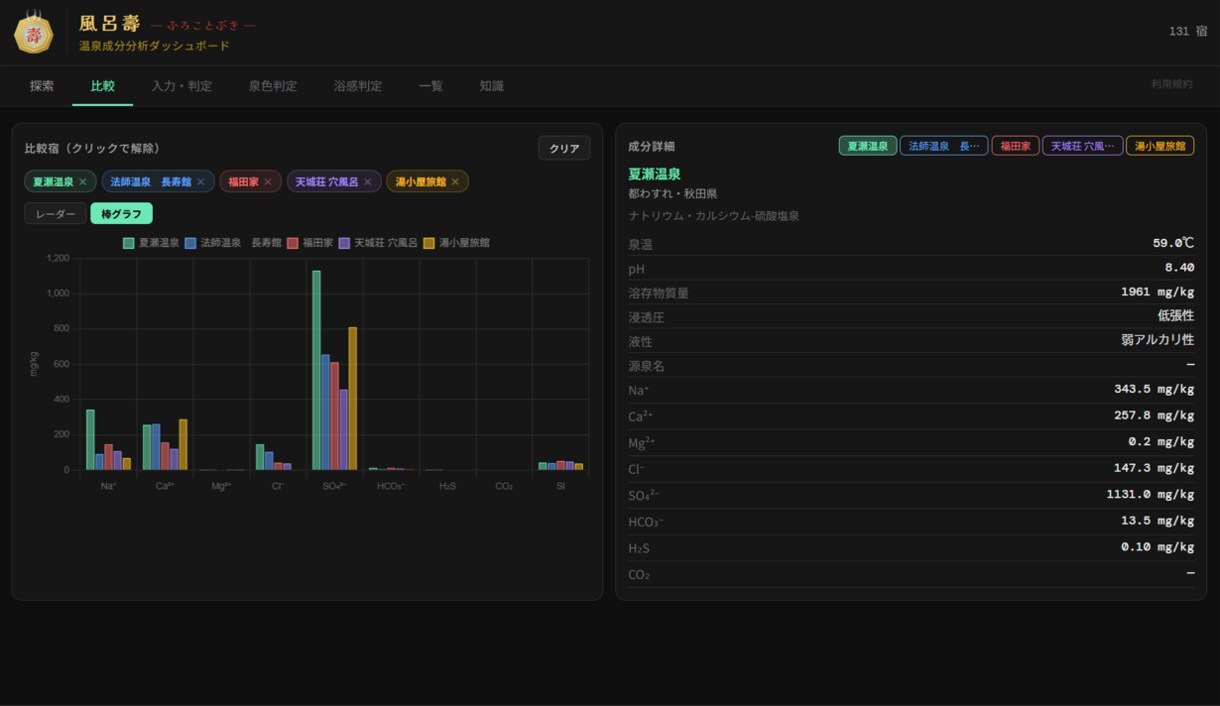Go to 入力・判定 tab
The width and height of the screenshot is (1220, 706).
181,86
